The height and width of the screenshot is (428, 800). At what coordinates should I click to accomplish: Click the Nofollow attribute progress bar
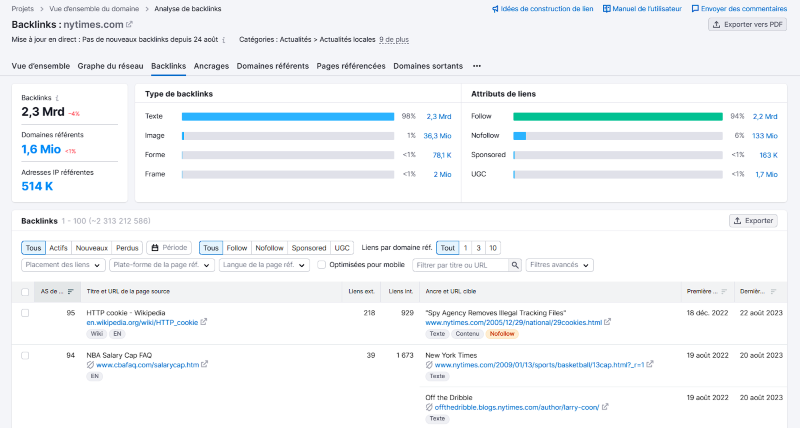(x=618, y=136)
